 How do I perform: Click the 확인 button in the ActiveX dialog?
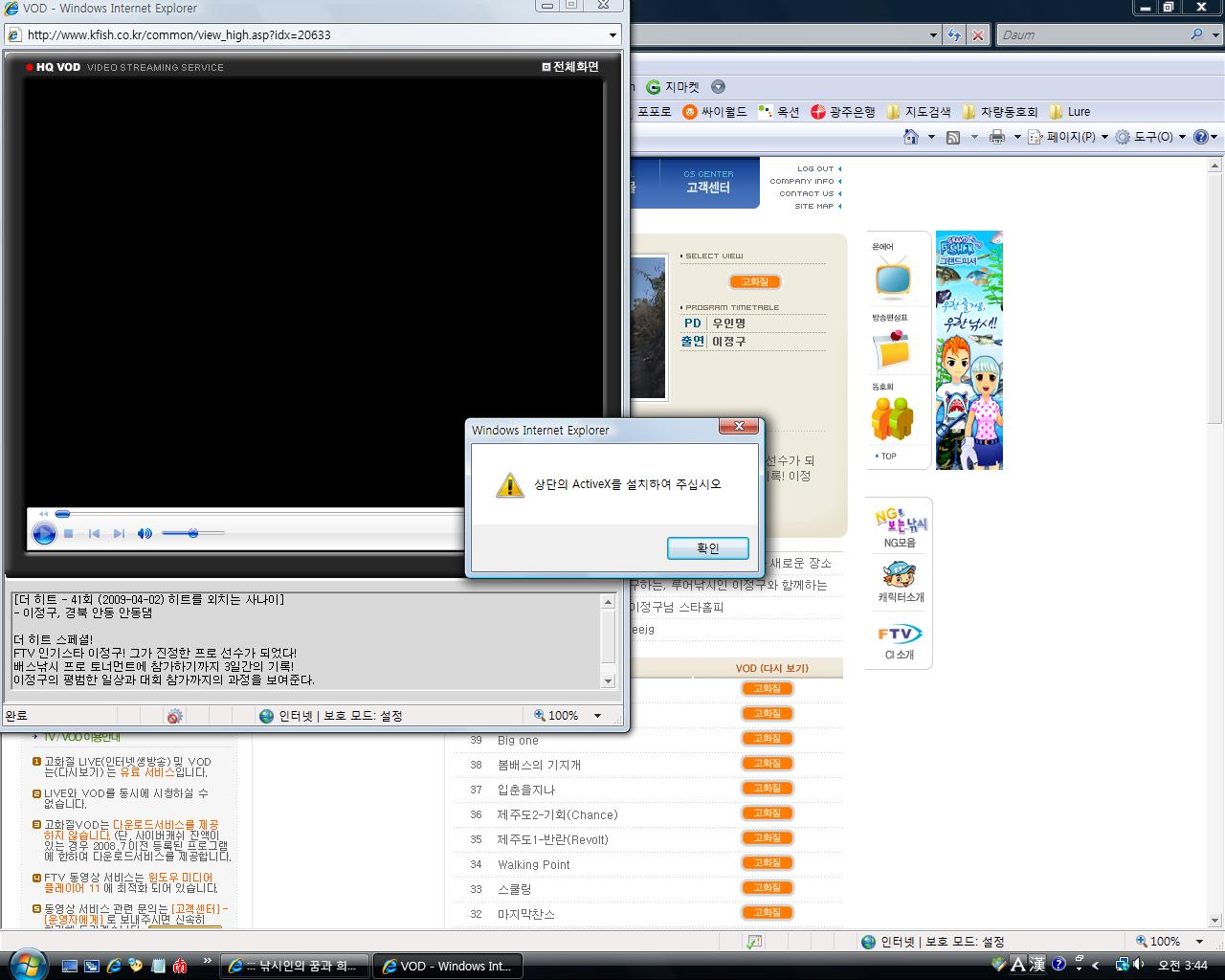pos(707,548)
